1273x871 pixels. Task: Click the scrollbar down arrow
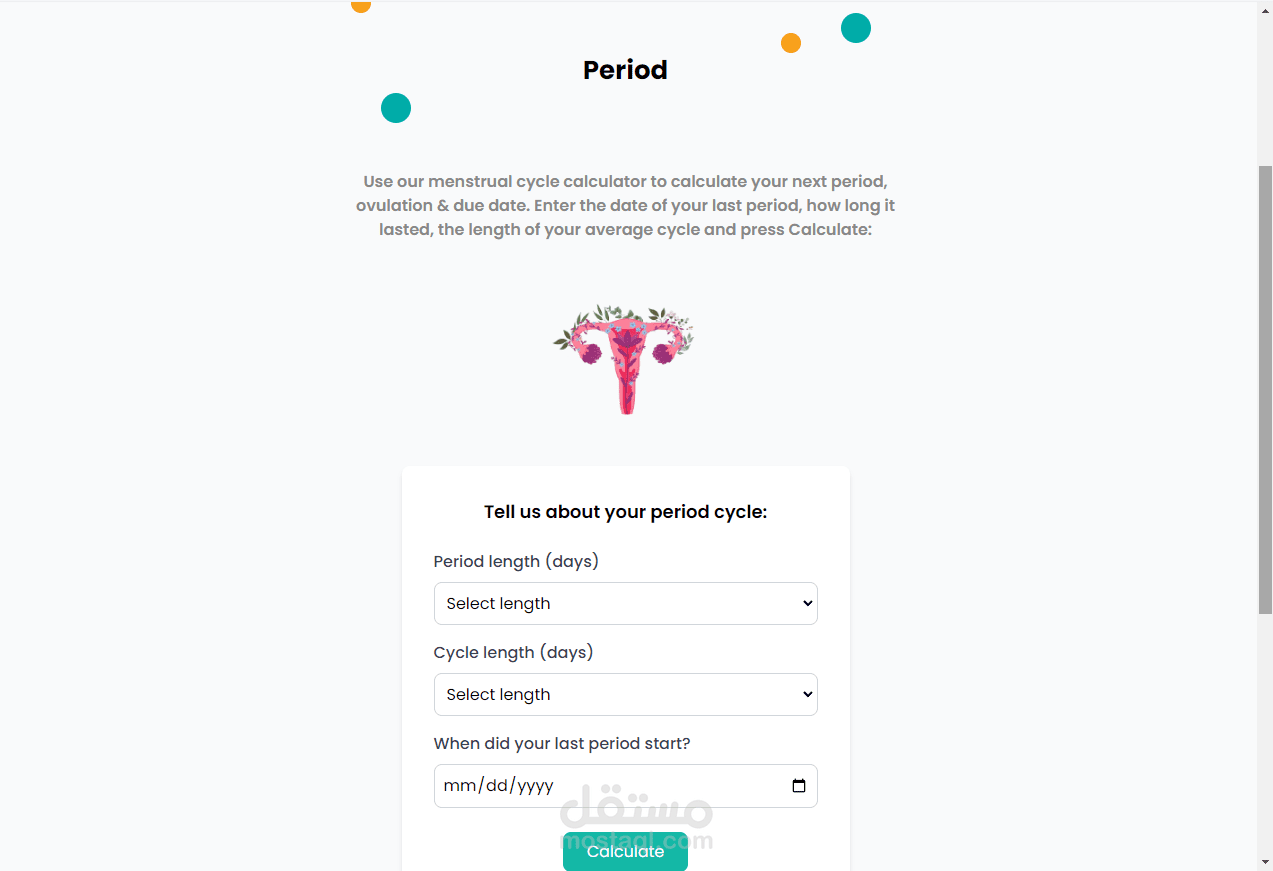click(1265, 861)
